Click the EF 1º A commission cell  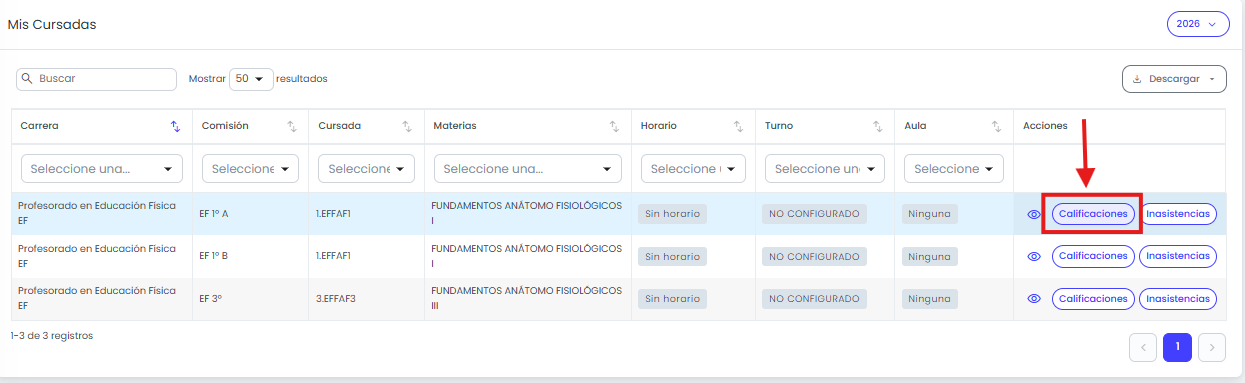pos(250,214)
